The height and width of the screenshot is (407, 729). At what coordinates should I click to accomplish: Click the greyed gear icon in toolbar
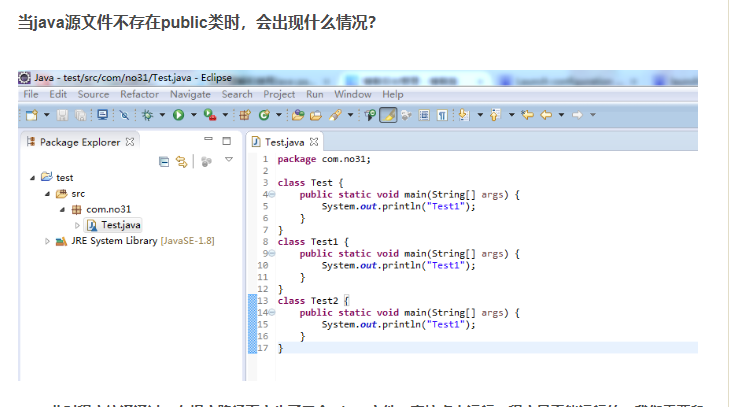(x=406, y=115)
